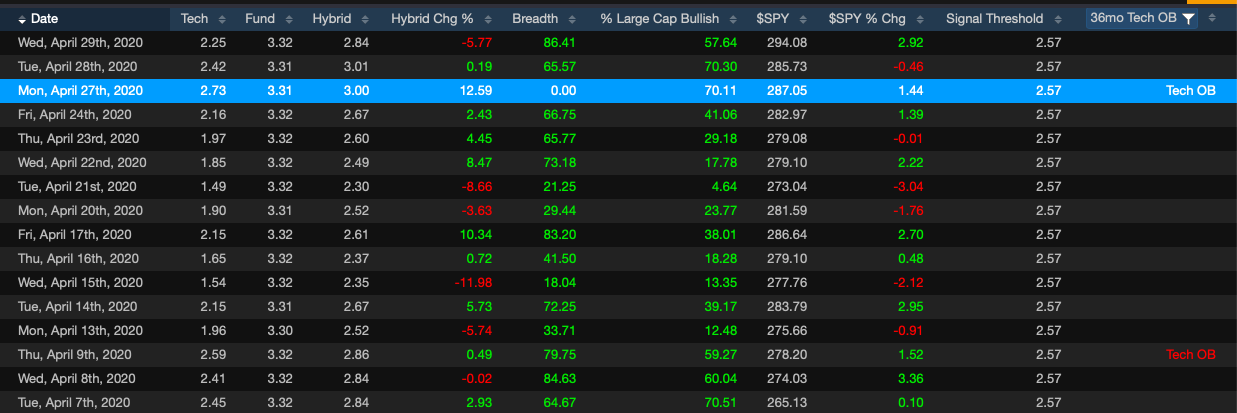Select the Wed, April 29th, 2020 row
1237x413 pixels.
618,43
